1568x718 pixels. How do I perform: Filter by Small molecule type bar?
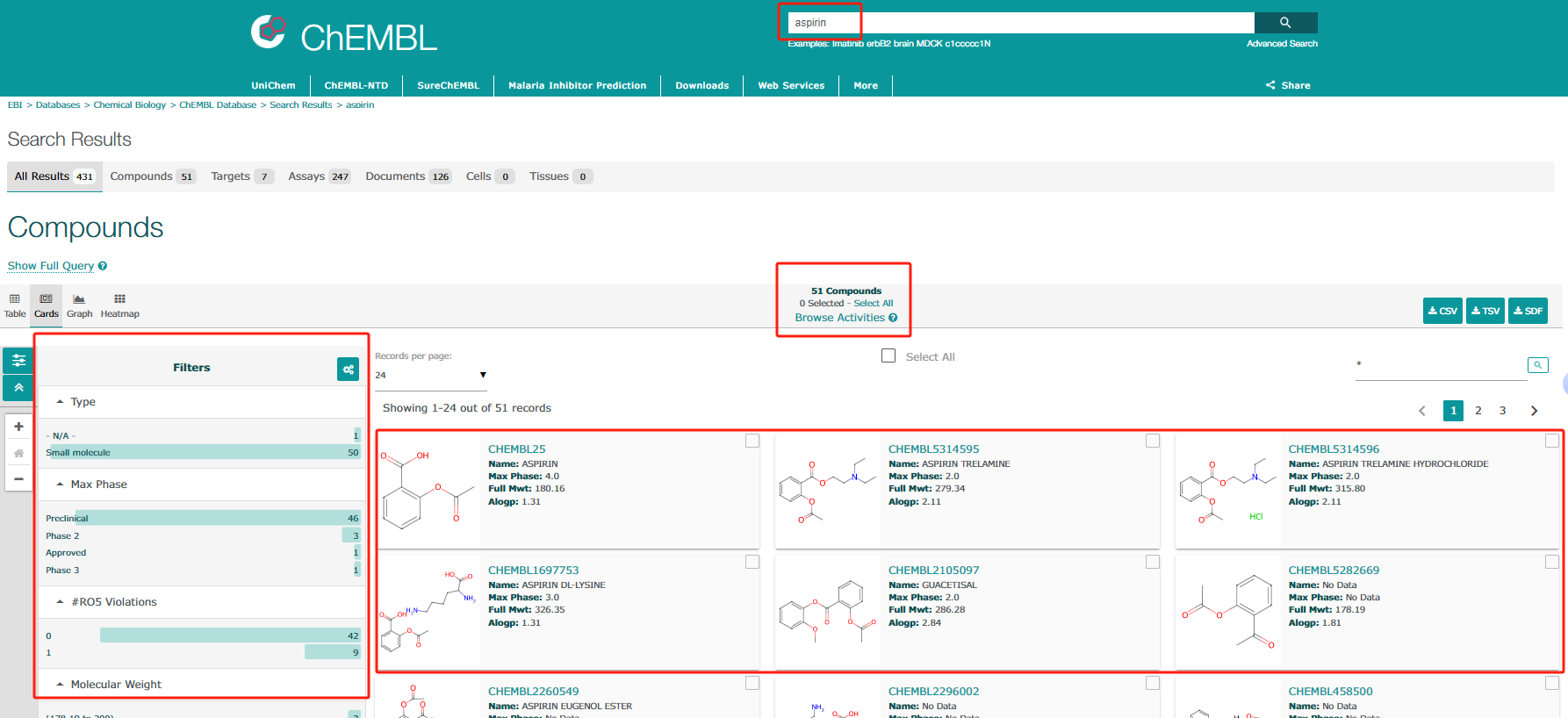(203, 453)
